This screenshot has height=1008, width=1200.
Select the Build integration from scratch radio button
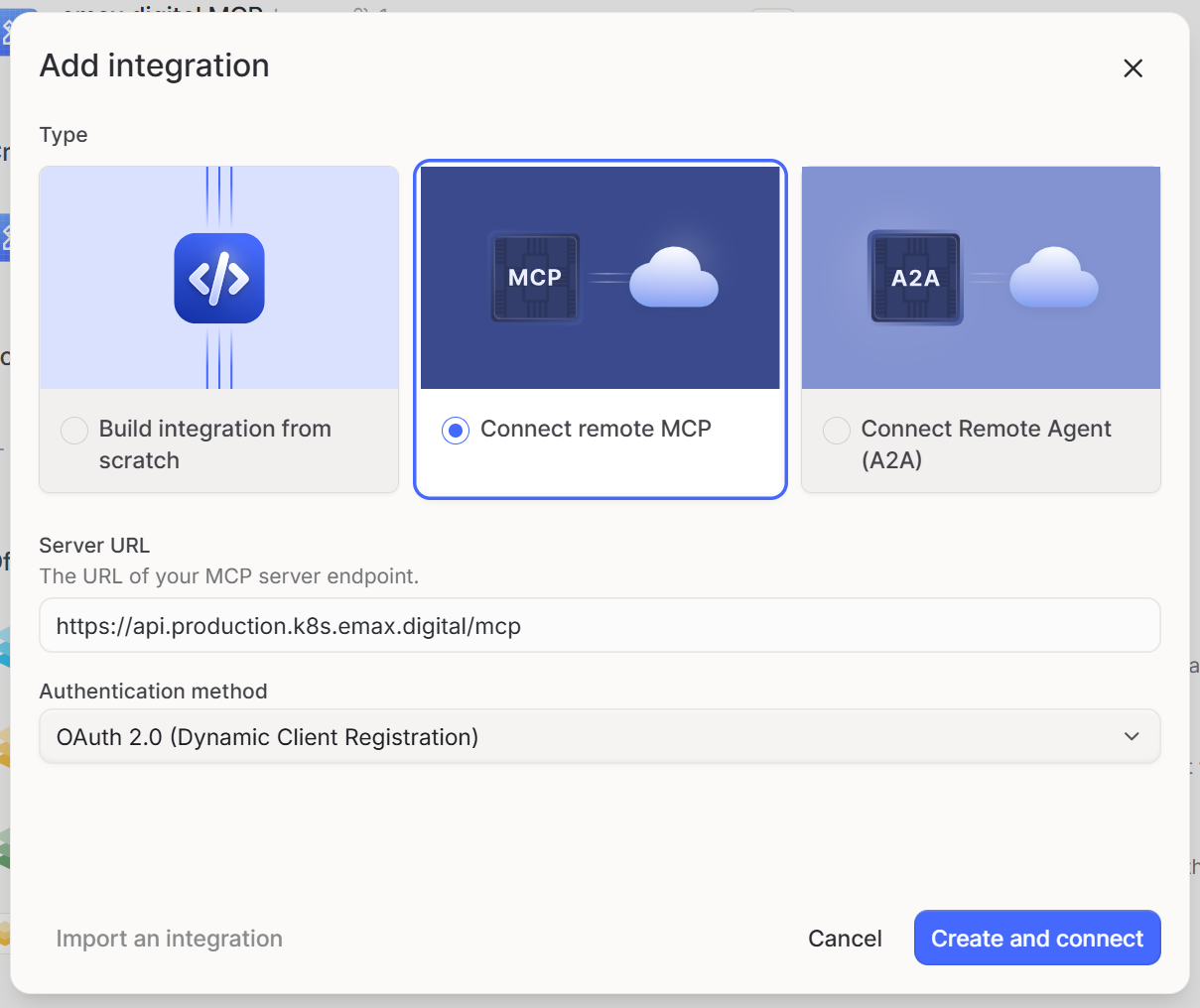(x=74, y=430)
